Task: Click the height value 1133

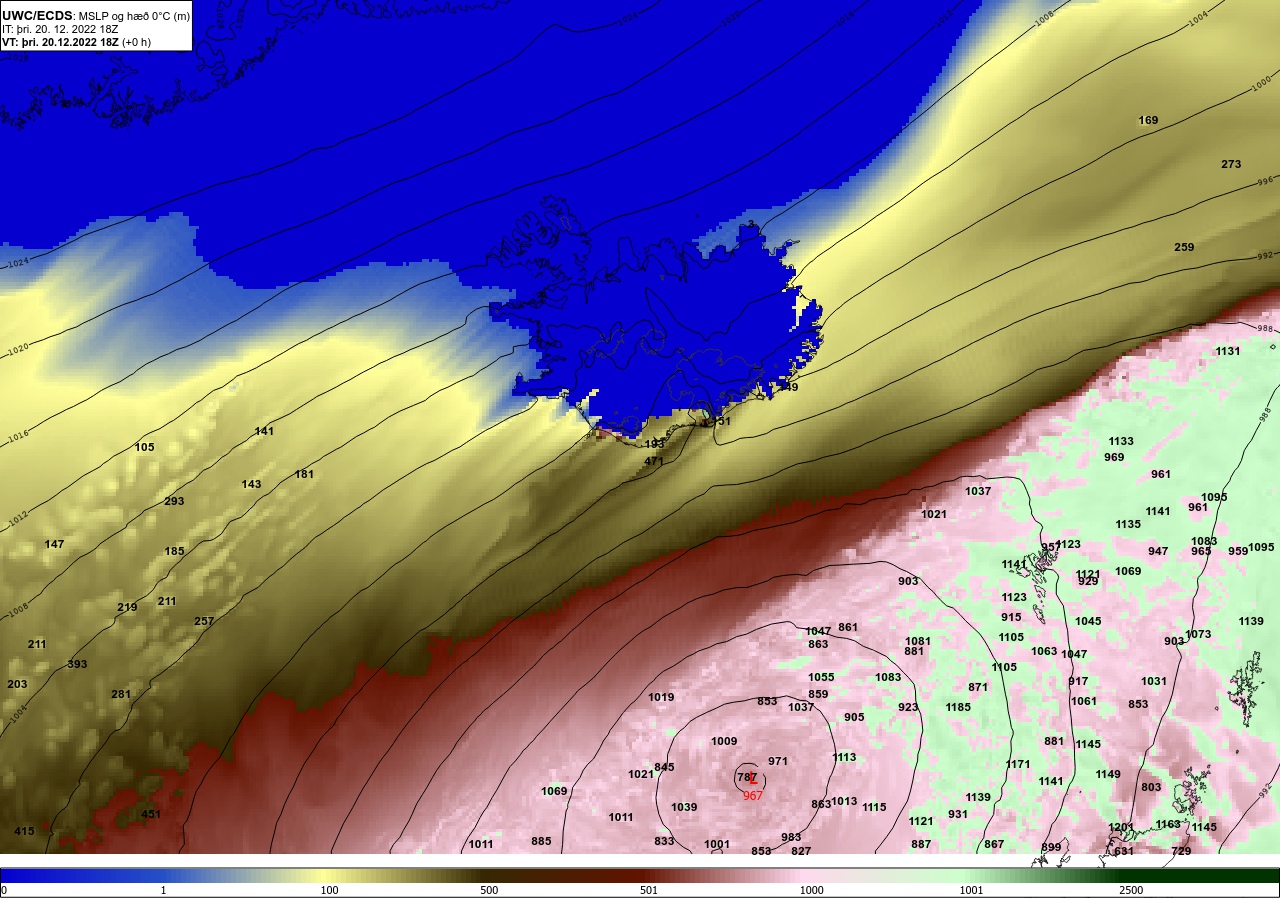Action: (x=1121, y=441)
